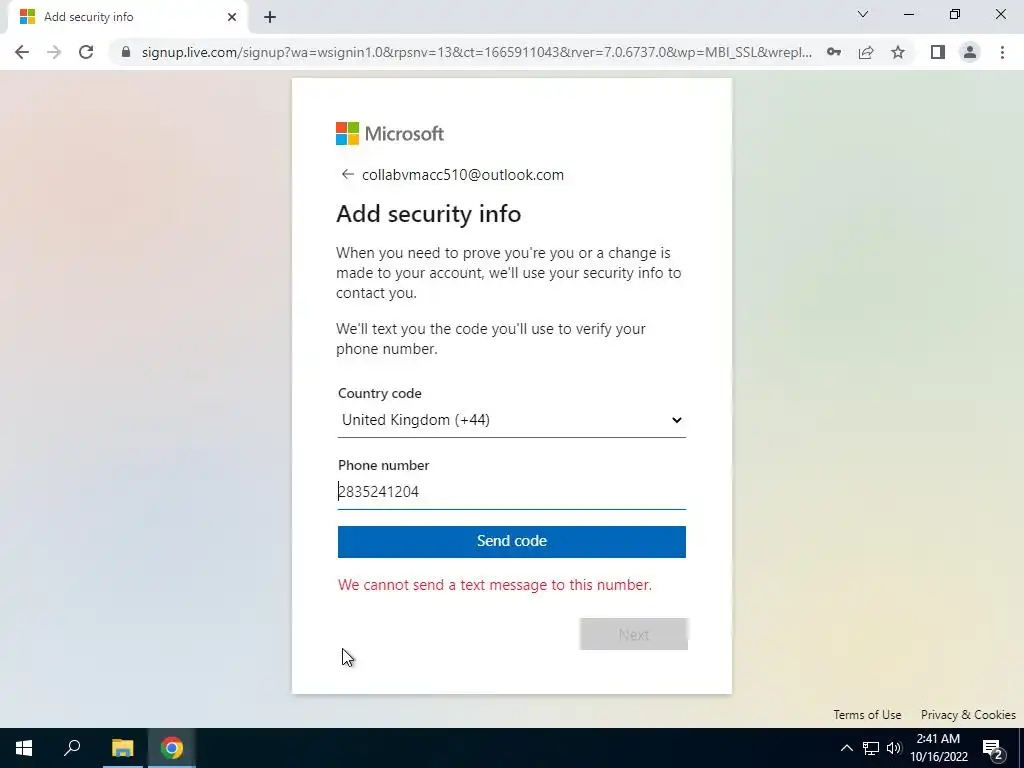Screen dimensions: 1024x768
Task: Open the Chrome three-dot menu
Action: click(1002, 52)
